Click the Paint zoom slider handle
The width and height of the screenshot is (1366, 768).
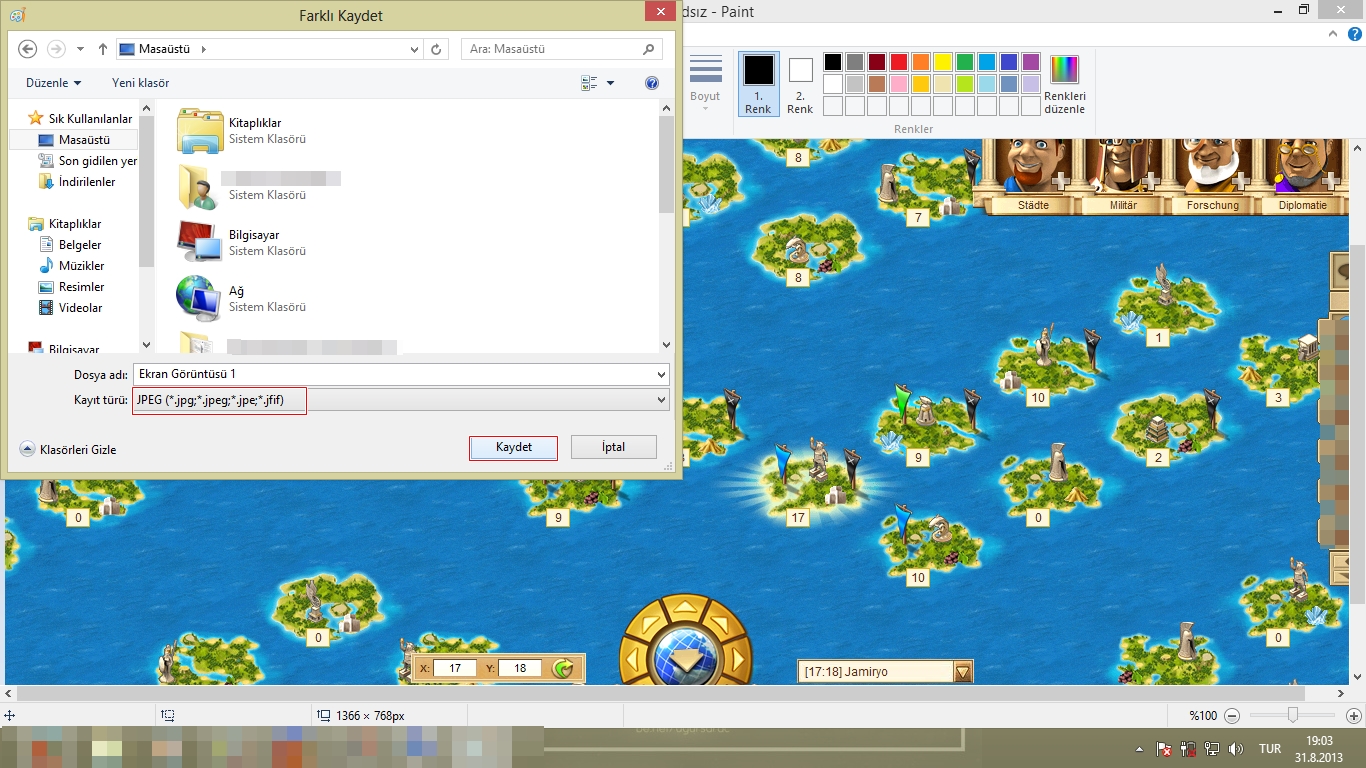point(1293,715)
